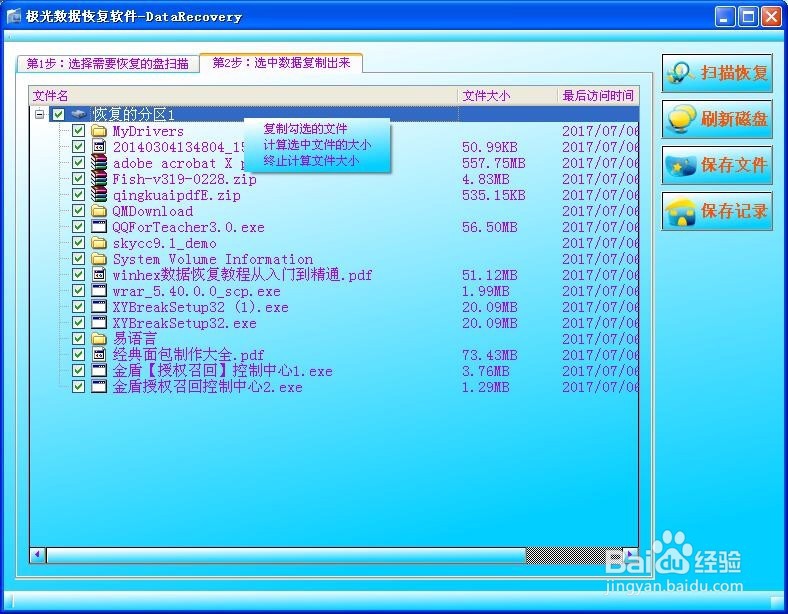Uncheck the 金盾授权召回控制中心2.exe checkbox

click(78, 386)
